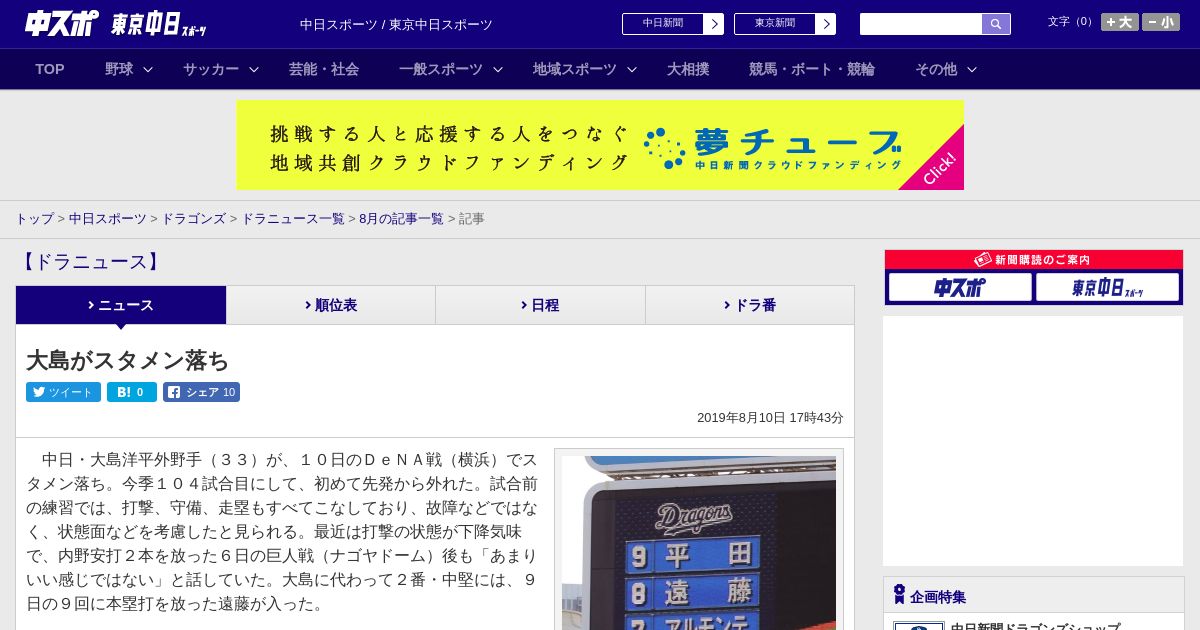1200x630 pixels.
Task: Go to 8月の記事一覧 breadcrumb link
Action: pyautogui.click(x=401, y=219)
